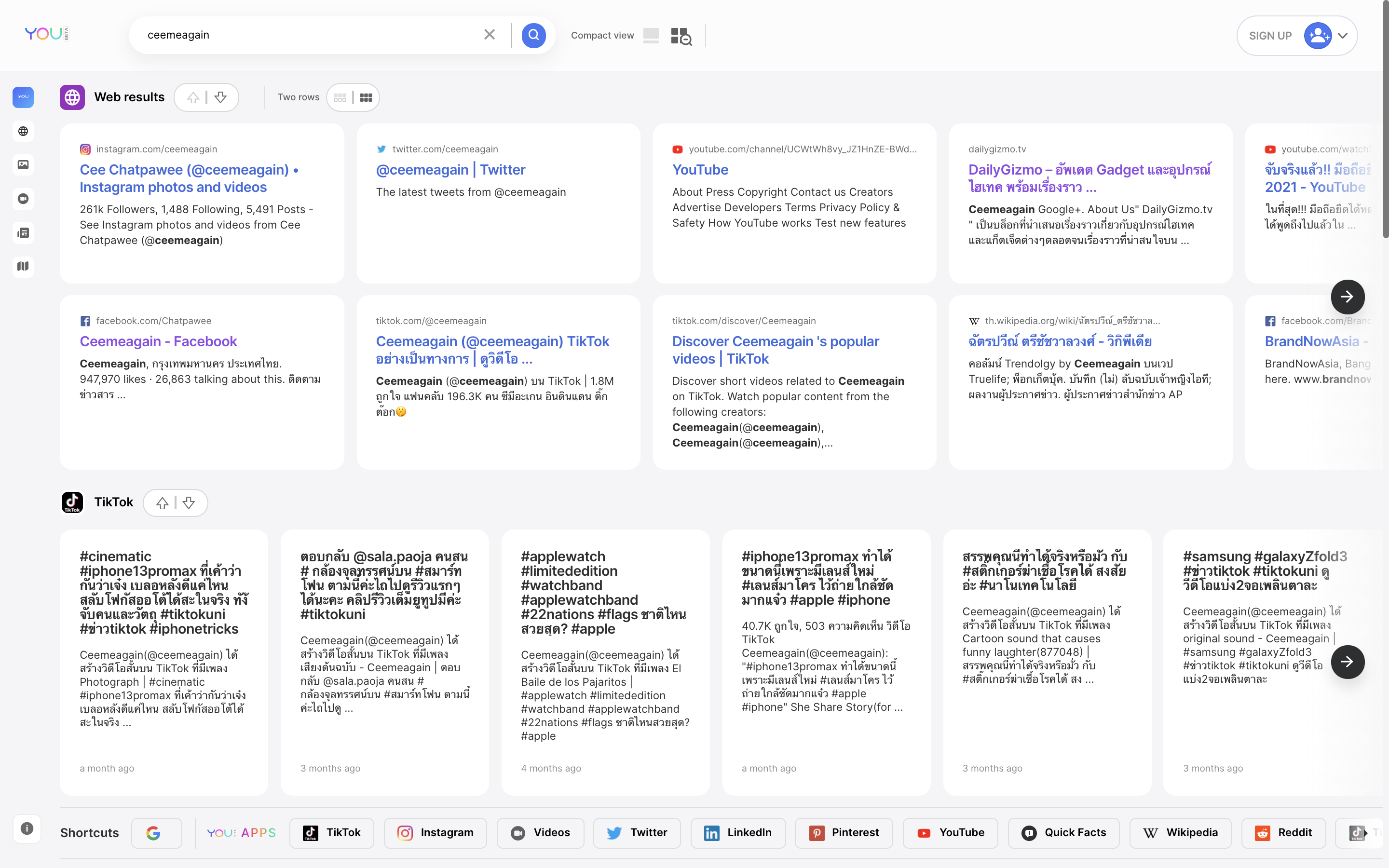Switch Web results to single row layout
This screenshot has height=868, width=1389.
340,97
